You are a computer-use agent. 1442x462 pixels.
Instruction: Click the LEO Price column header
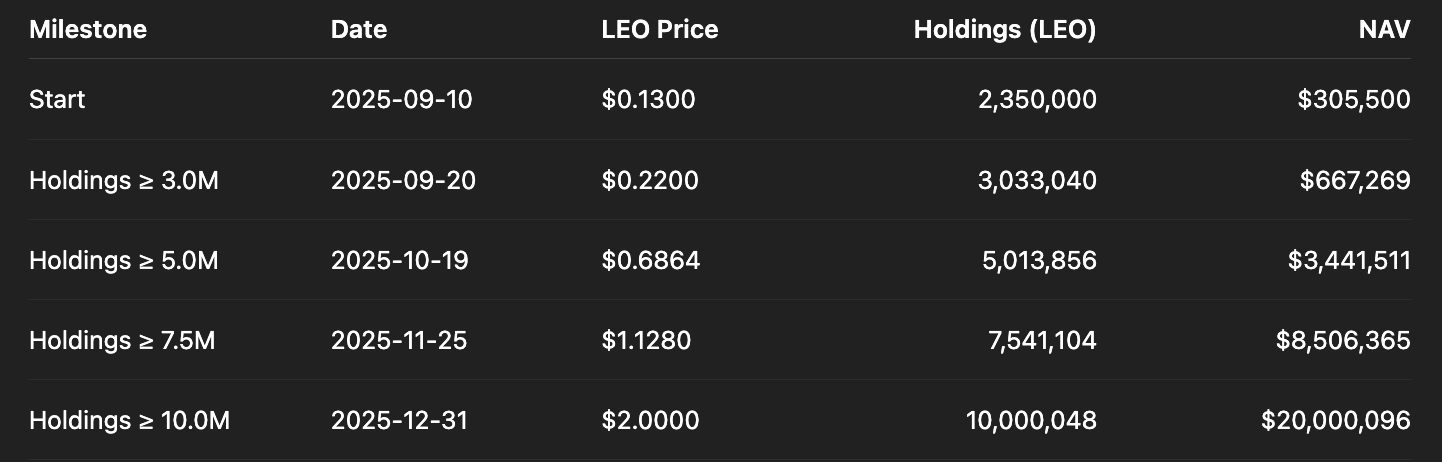tap(660, 30)
